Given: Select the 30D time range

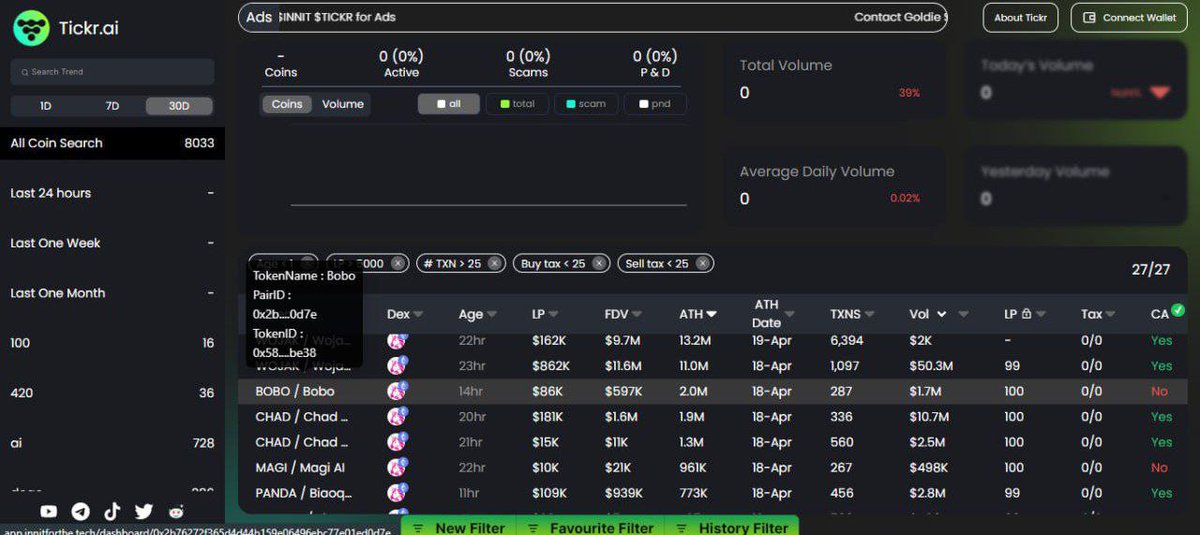Looking at the screenshot, I should pos(179,106).
